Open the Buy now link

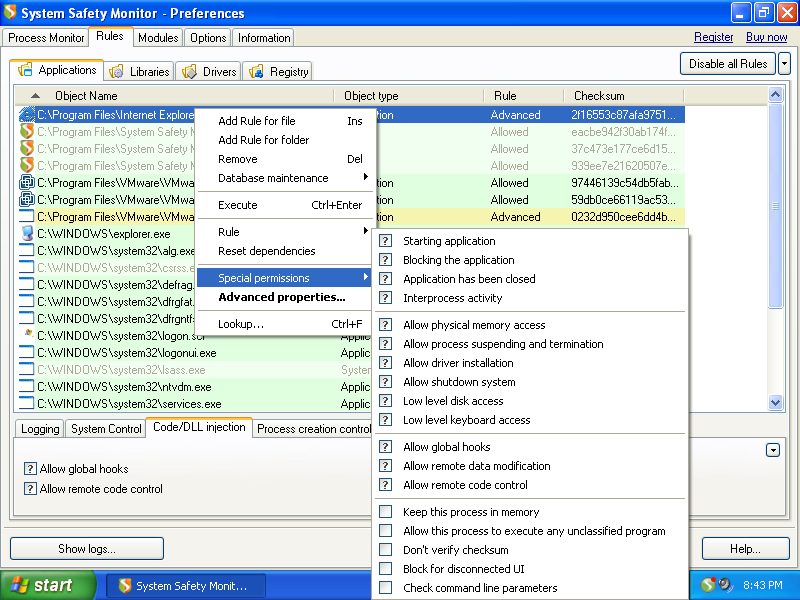[x=766, y=37]
